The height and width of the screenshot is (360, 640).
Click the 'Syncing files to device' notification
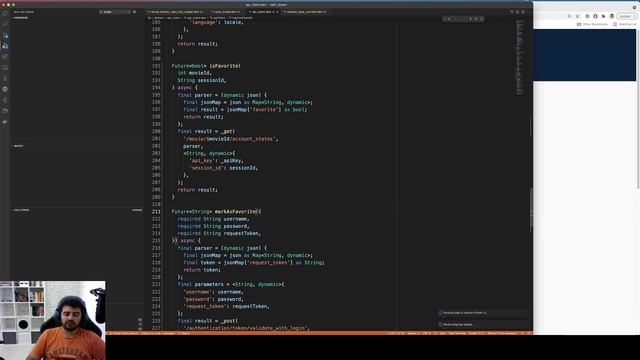[x=484, y=313]
